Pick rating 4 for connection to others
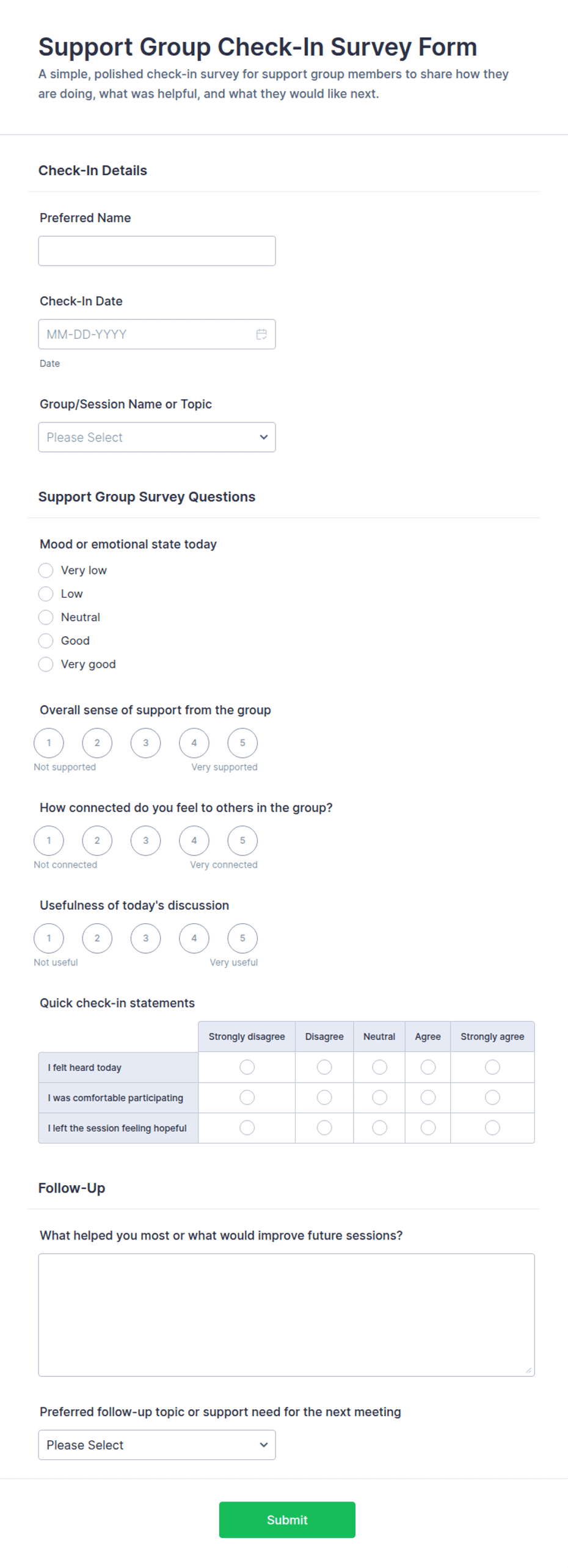This screenshot has height=1568, width=568. (194, 841)
